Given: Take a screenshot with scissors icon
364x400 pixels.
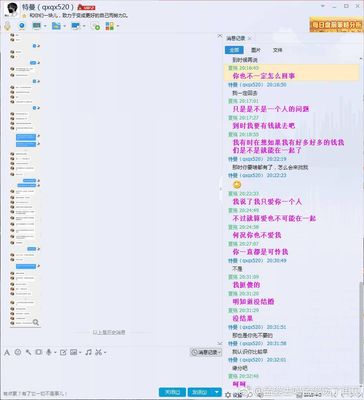Looking at the screenshot, I should [98, 352].
